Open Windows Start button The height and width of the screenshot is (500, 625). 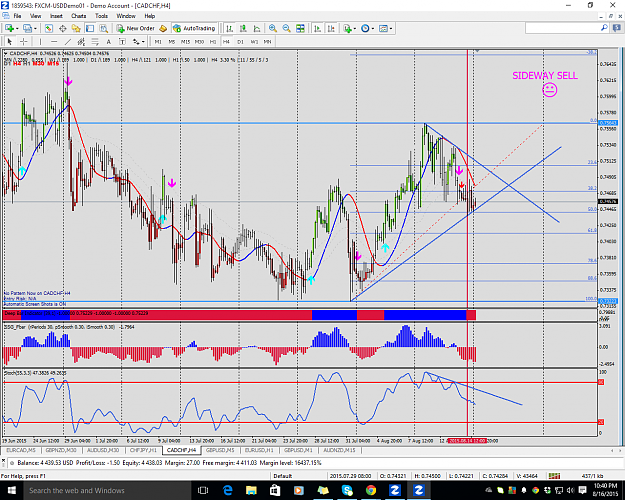point(11,490)
